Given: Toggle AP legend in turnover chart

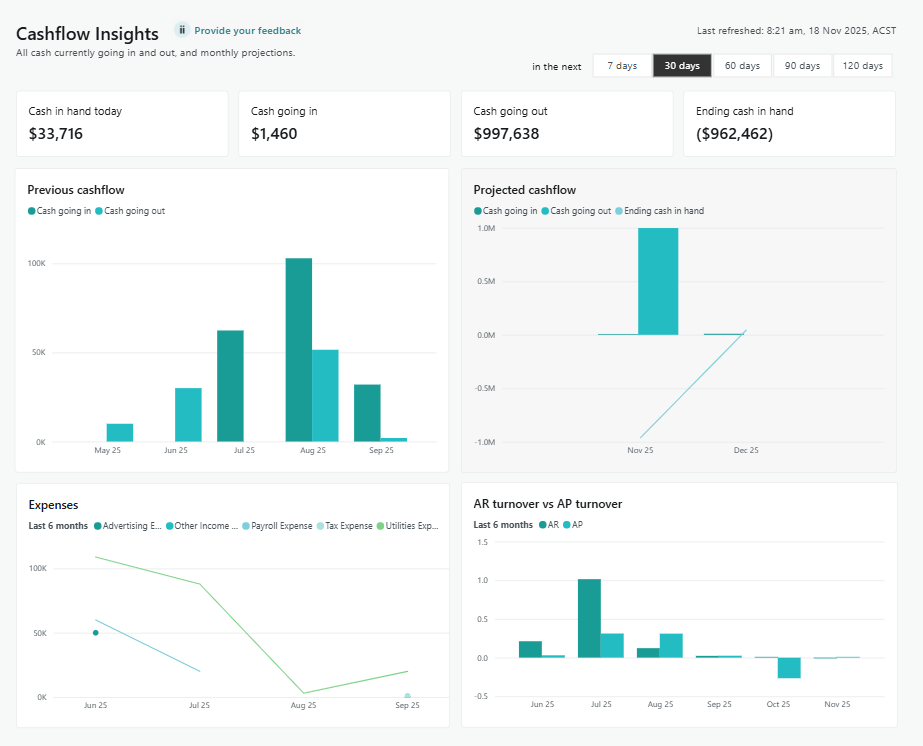Looking at the screenshot, I should pos(574,525).
